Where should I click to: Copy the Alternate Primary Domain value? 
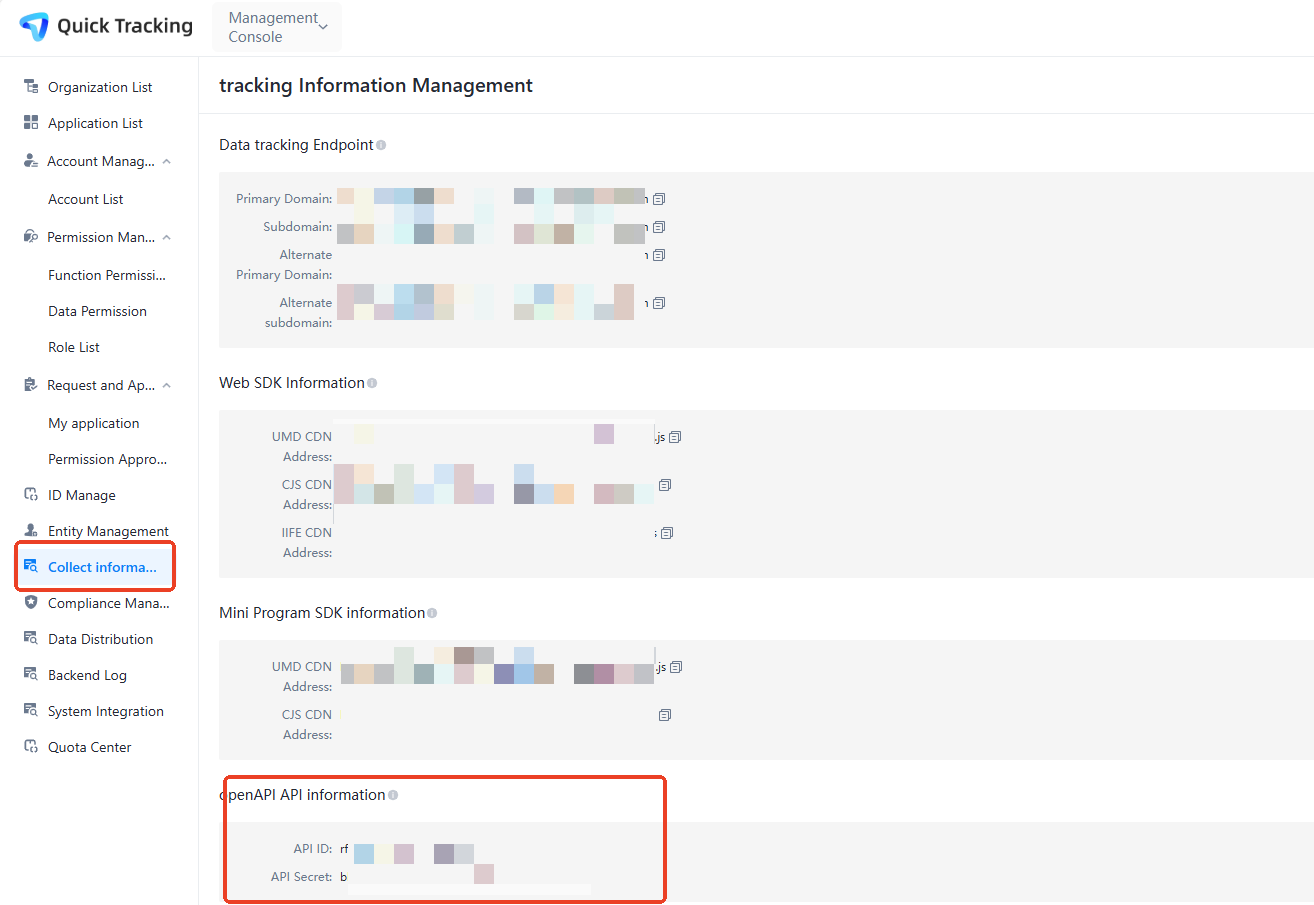pyautogui.click(x=659, y=255)
